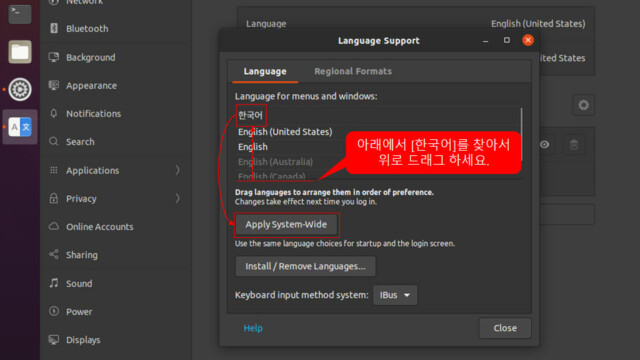Screen dimensions: 640x360
Task: Click the Bluetooth icon in the Settings sidebar
Action: (54, 28)
